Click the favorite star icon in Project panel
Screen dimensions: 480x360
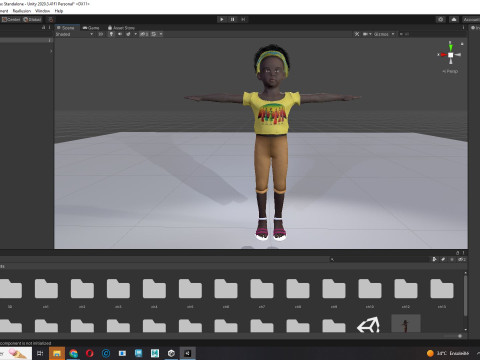[452, 259]
